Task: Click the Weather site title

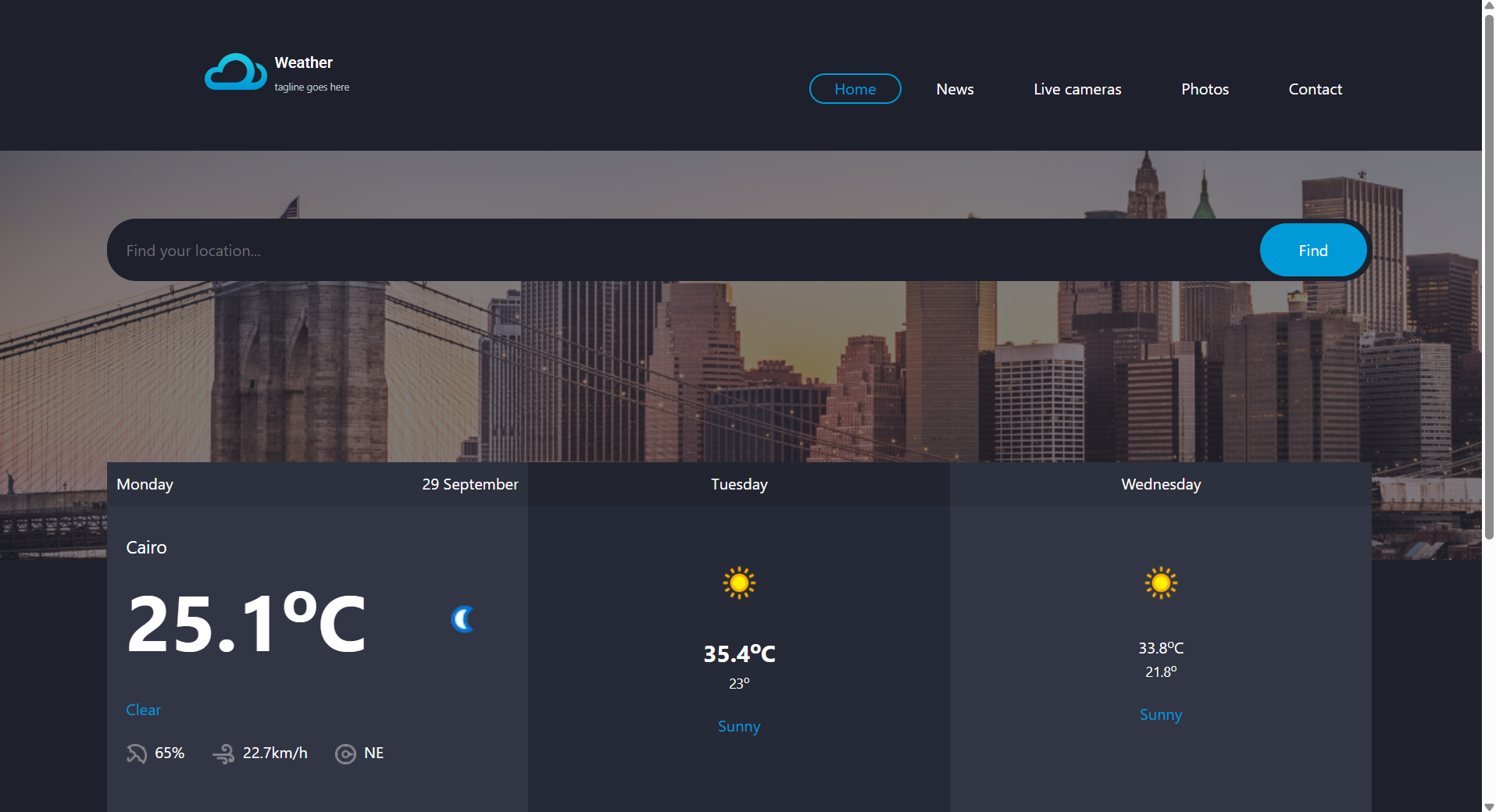Action: coord(303,62)
